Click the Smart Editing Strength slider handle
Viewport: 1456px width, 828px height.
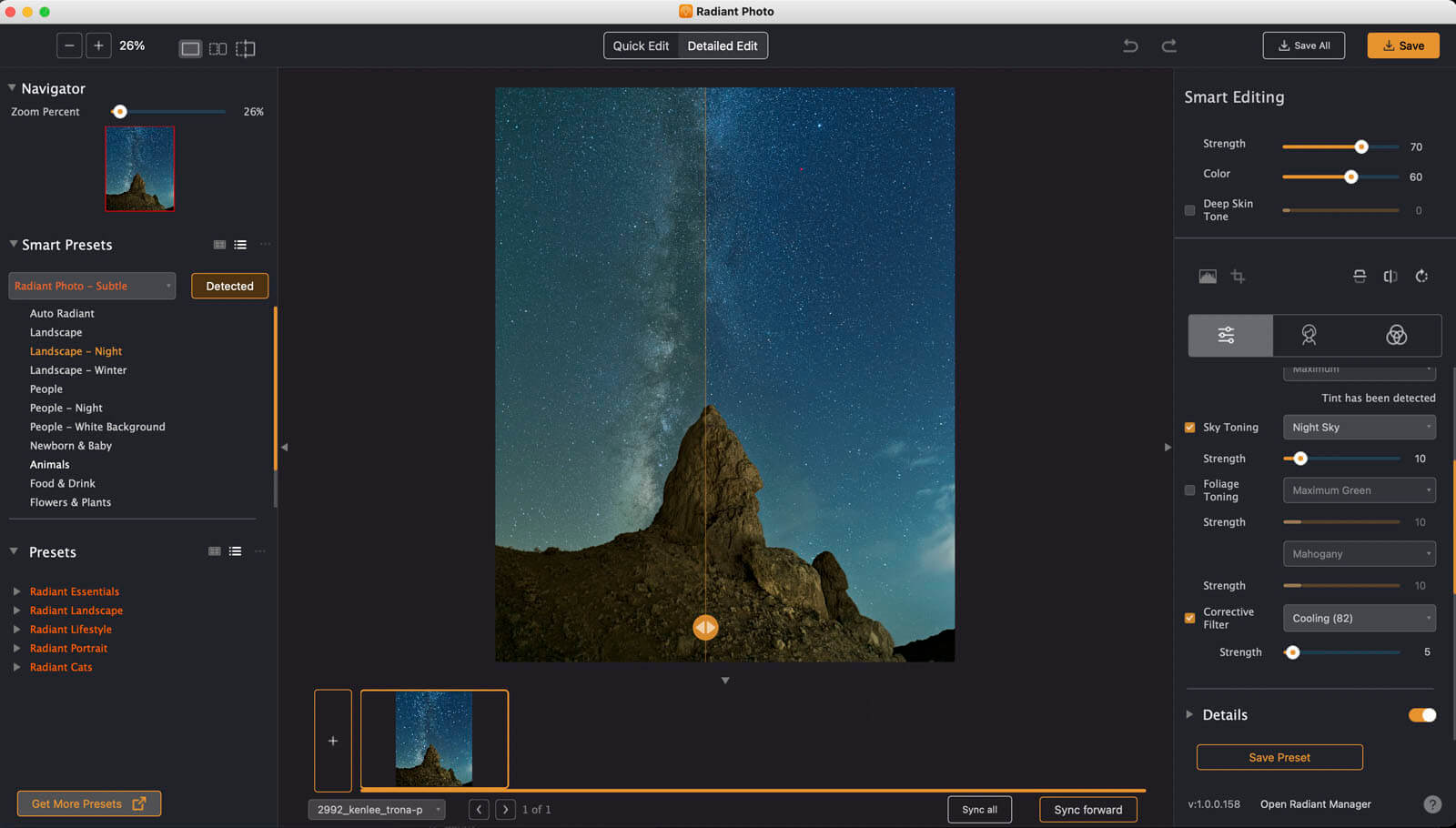[x=1361, y=146]
